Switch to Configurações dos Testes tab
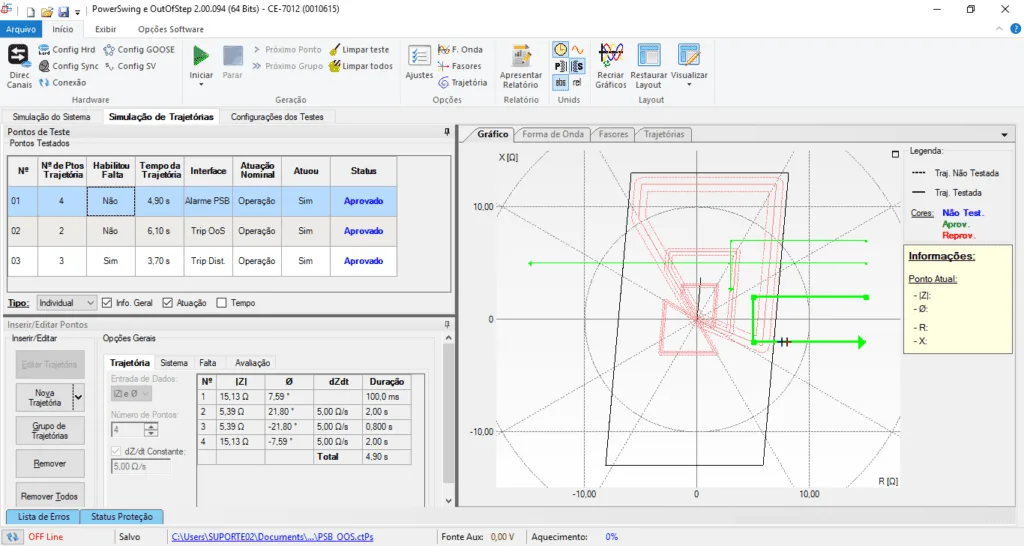Viewport: 1024px width, 546px height. 277,117
